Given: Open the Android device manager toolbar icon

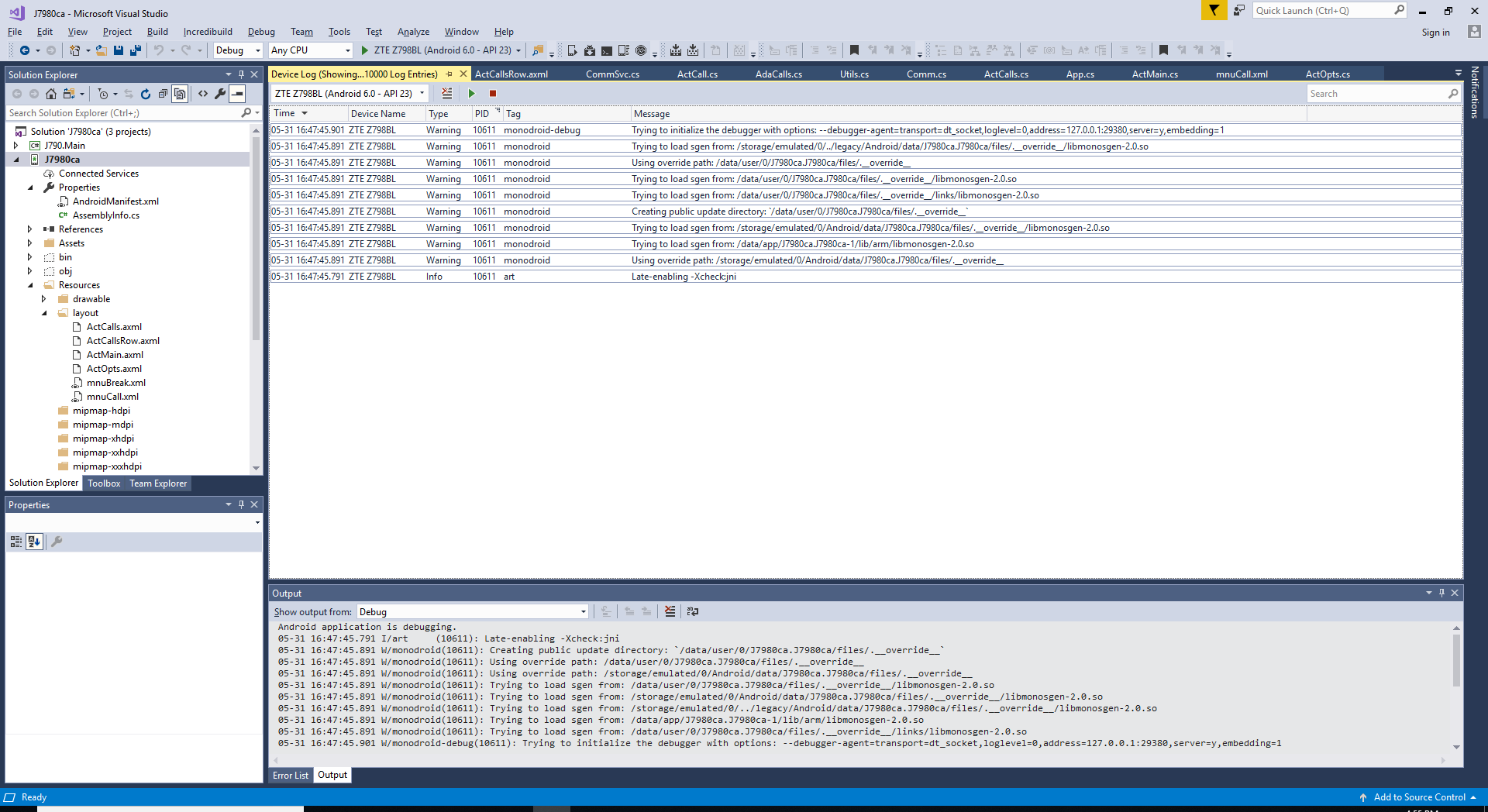Looking at the screenshot, I should pyautogui.click(x=573, y=50).
